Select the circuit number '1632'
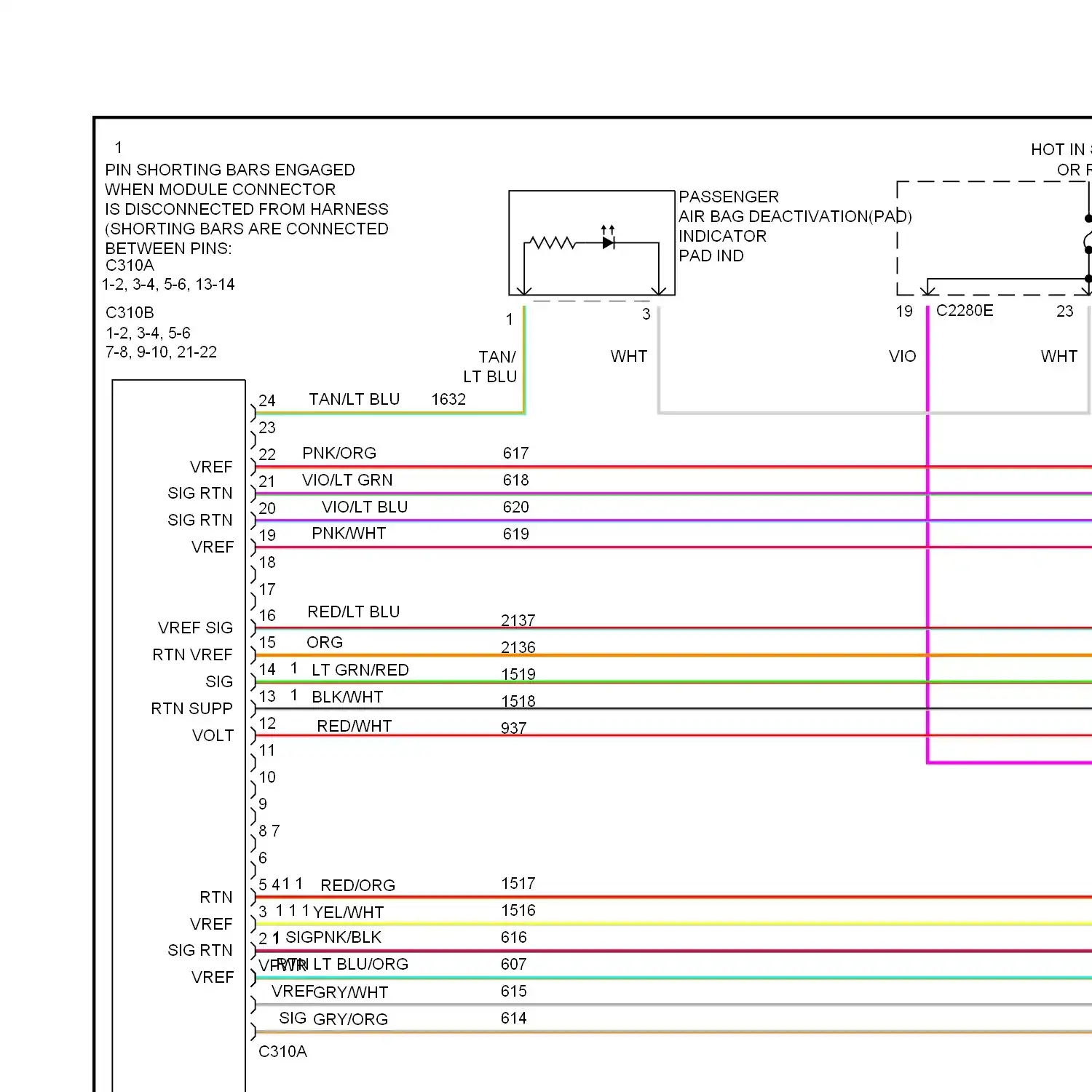1092x1092 pixels. tap(448, 400)
